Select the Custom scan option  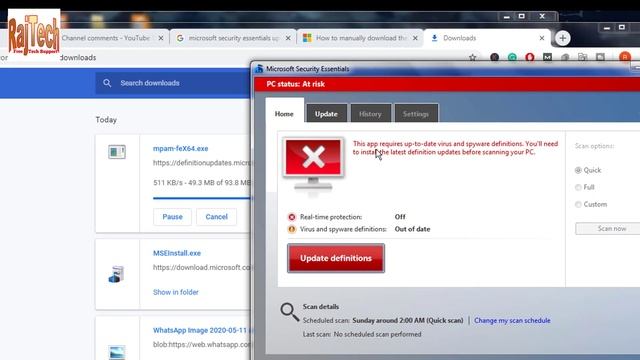[x=578, y=204]
